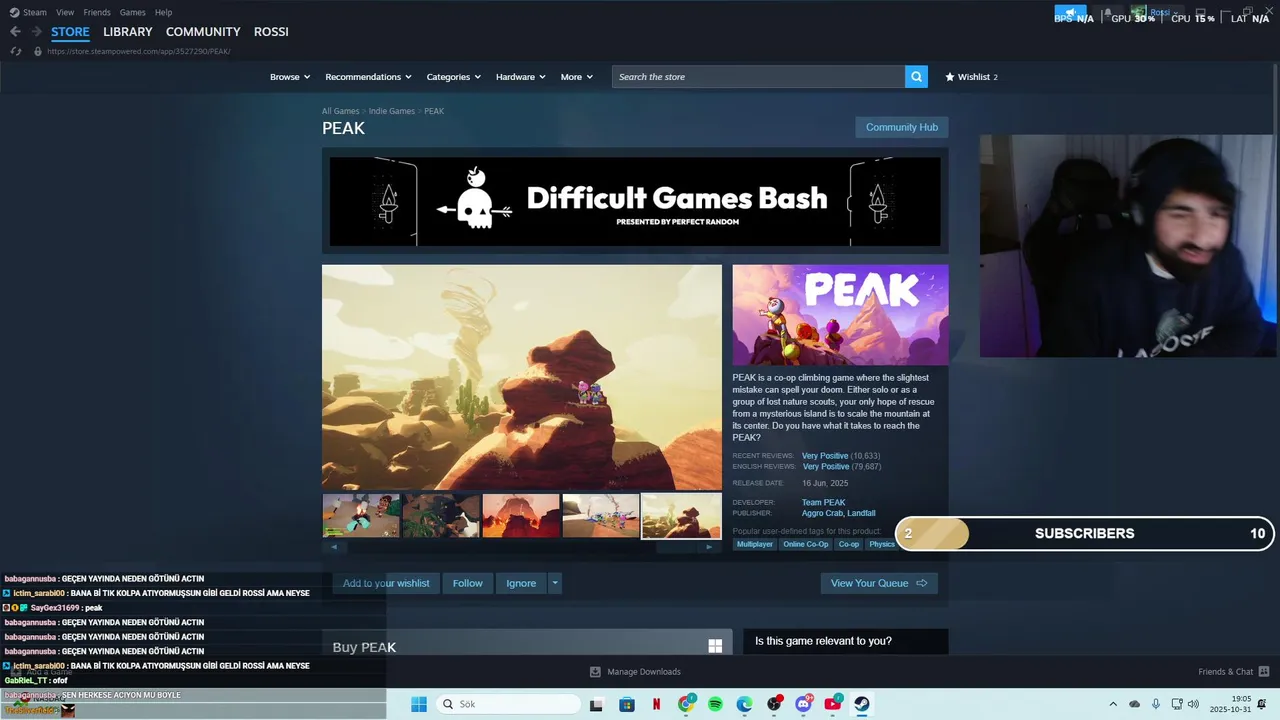Open the Difficult Games Bash banner
The width and height of the screenshot is (1280, 720).
point(635,201)
